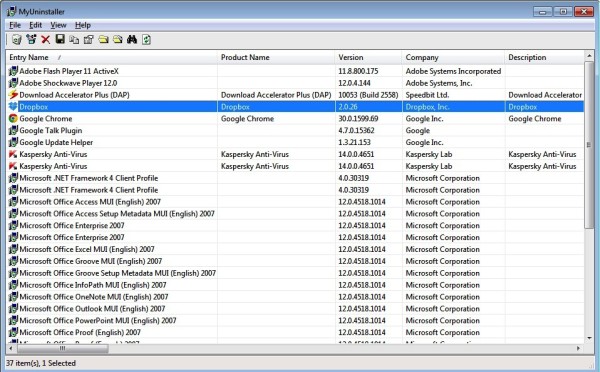This screenshot has height=372, width=600.
Task: Select Microsoft Office Access MUI (English) 2007
Action: click(x=90, y=202)
